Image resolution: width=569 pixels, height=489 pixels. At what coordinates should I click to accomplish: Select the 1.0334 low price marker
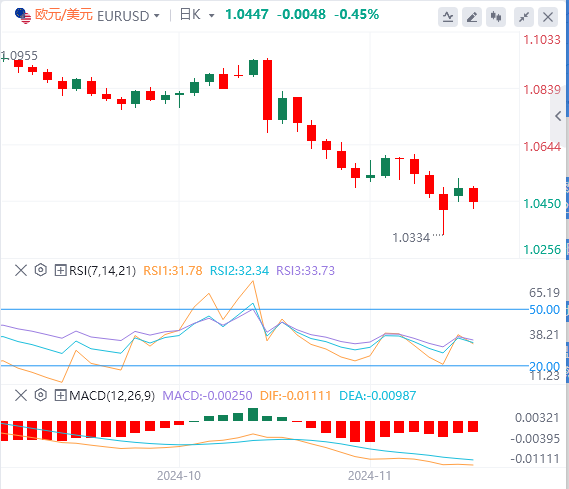411,238
